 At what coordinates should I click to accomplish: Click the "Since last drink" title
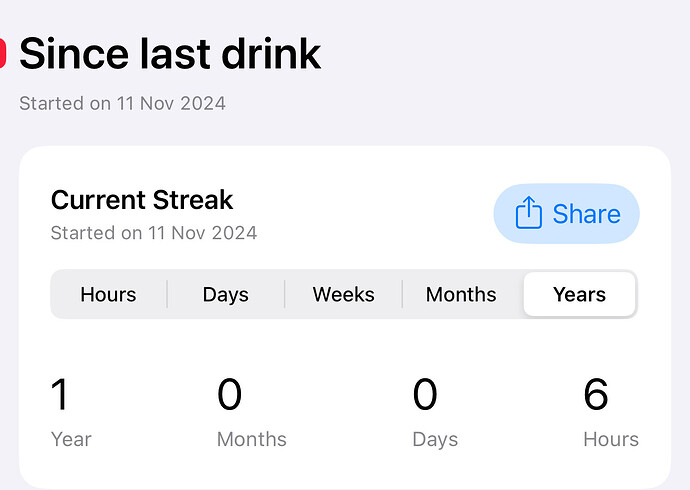point(170,53)
